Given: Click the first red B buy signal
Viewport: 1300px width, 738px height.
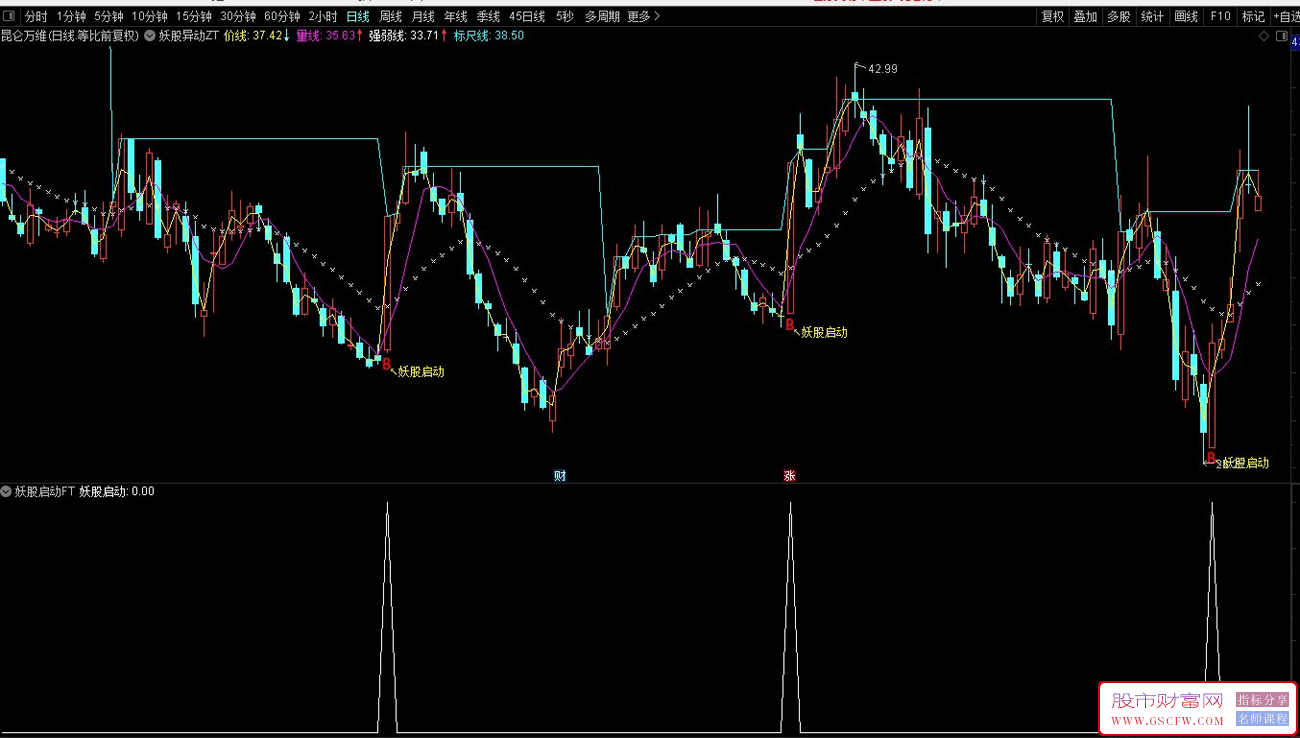Looking at the screenshot, I should [x=387, y=365].
